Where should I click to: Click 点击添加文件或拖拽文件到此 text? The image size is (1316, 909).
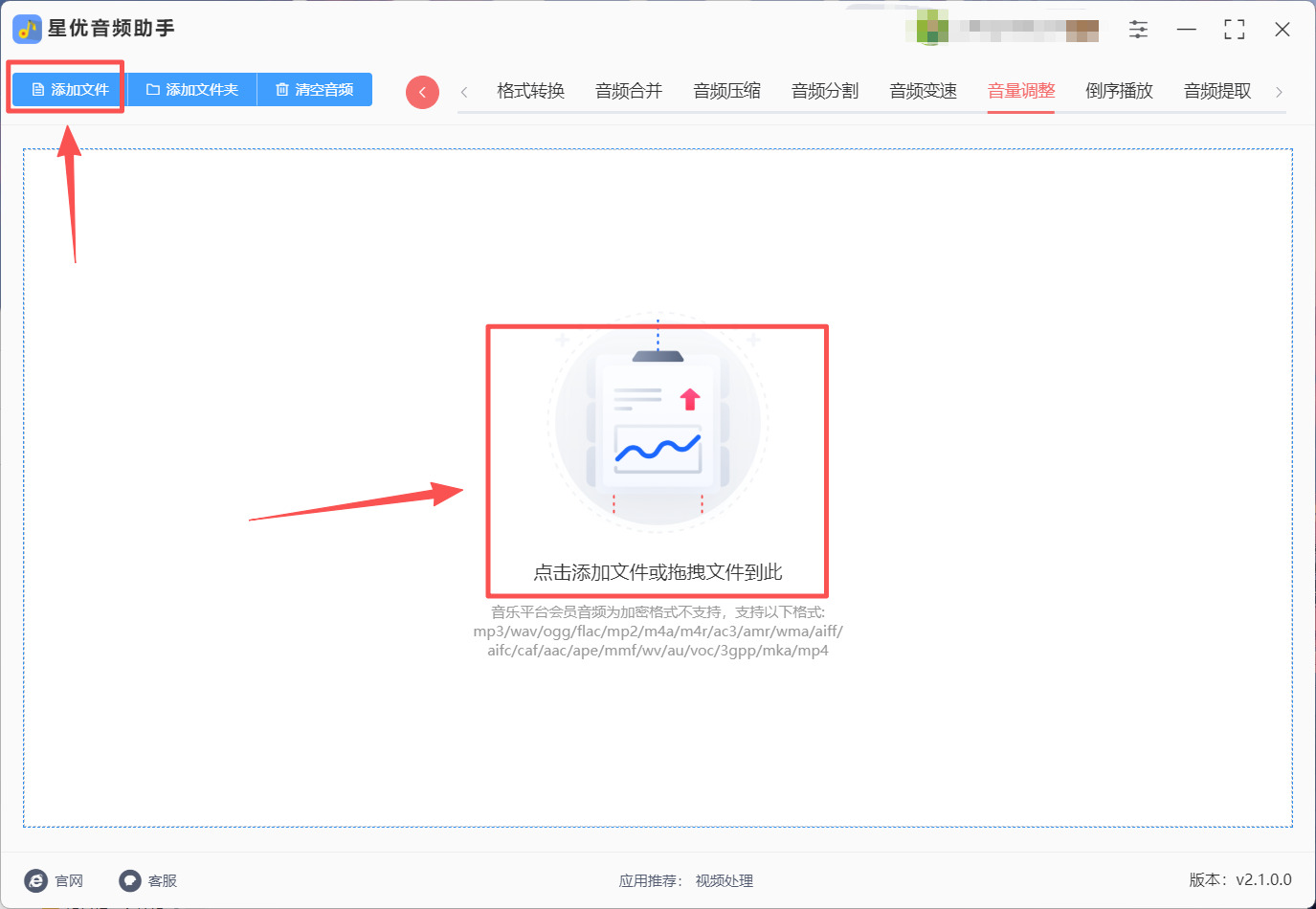pyautogui.click(x=658, y=572)
